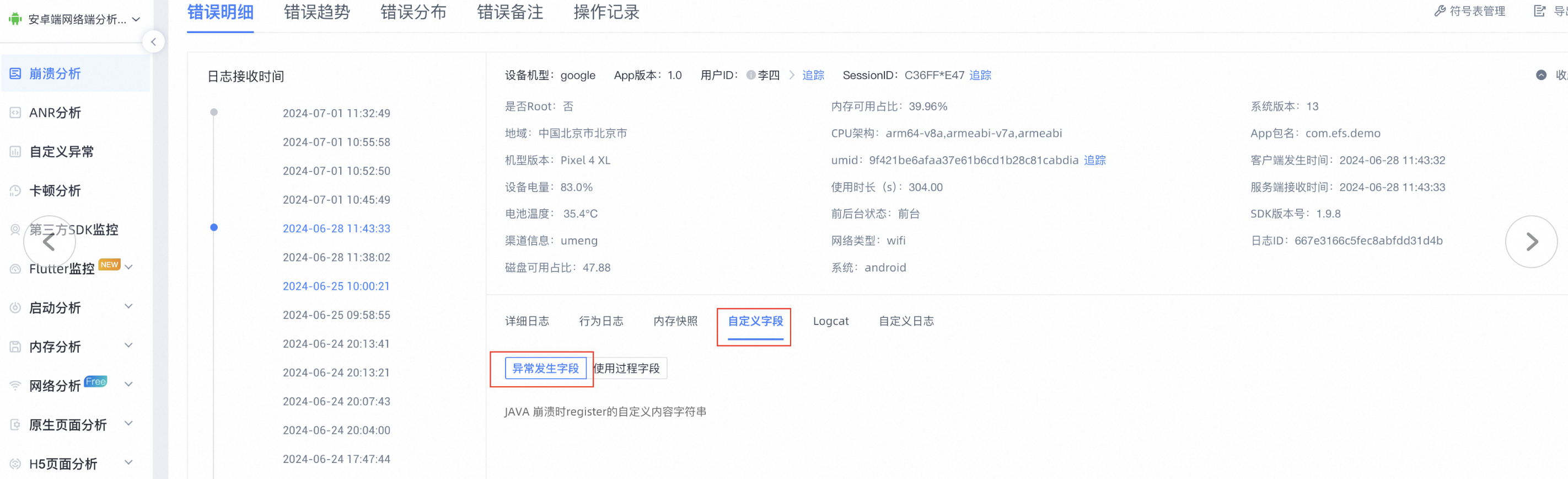Open the 自定义日志 tab
This screenshot has height=479, width=1568.
tap(906, 321)
